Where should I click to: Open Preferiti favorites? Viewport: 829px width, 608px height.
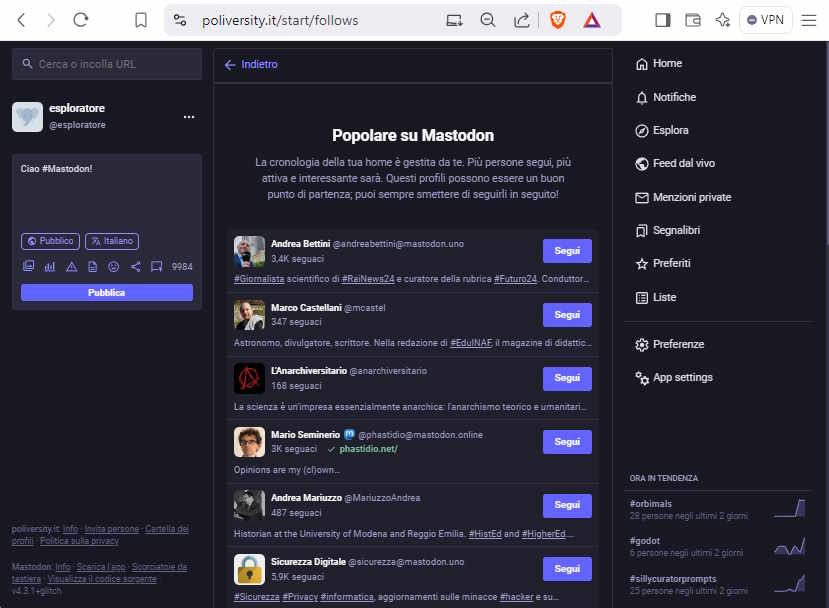pyautogui.click(x=663, y=263)
